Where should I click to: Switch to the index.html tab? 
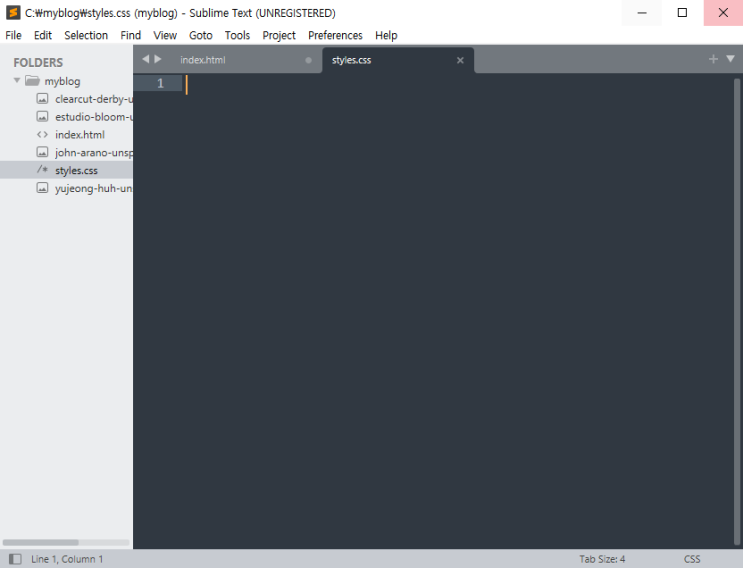coord(244,60)
